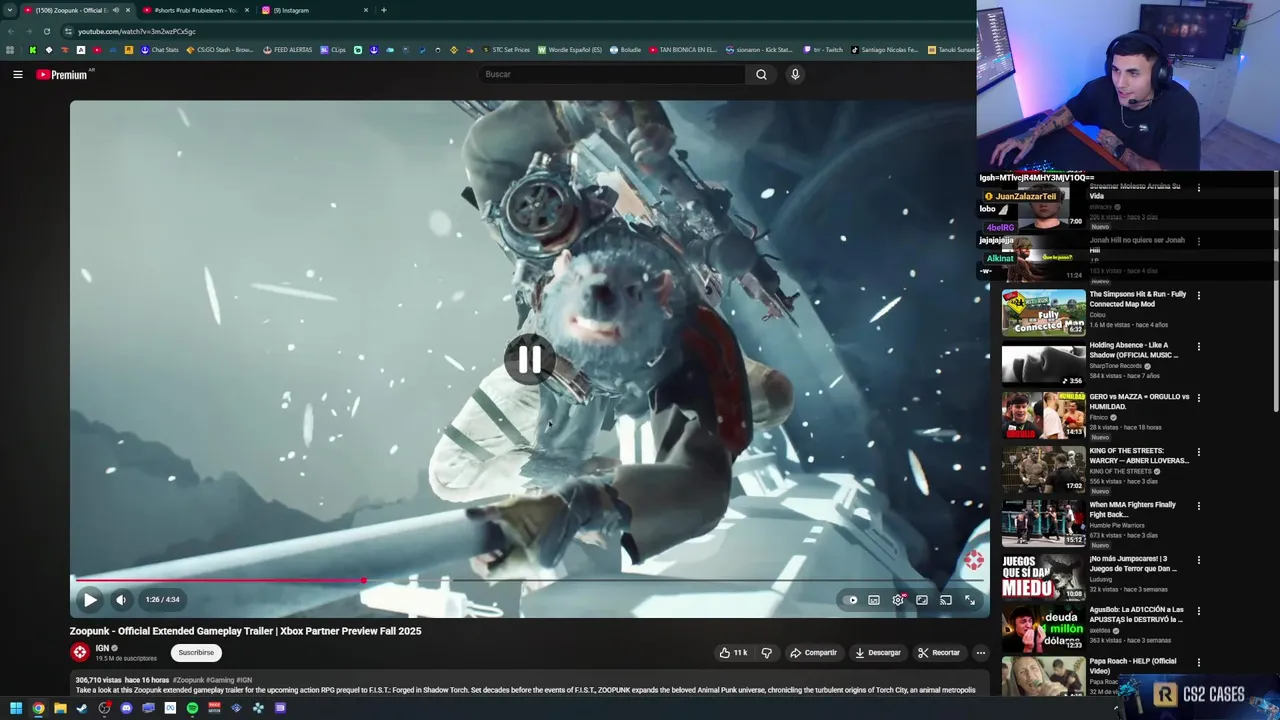Subscribe with the Suscribirse button

click(196, 652)
